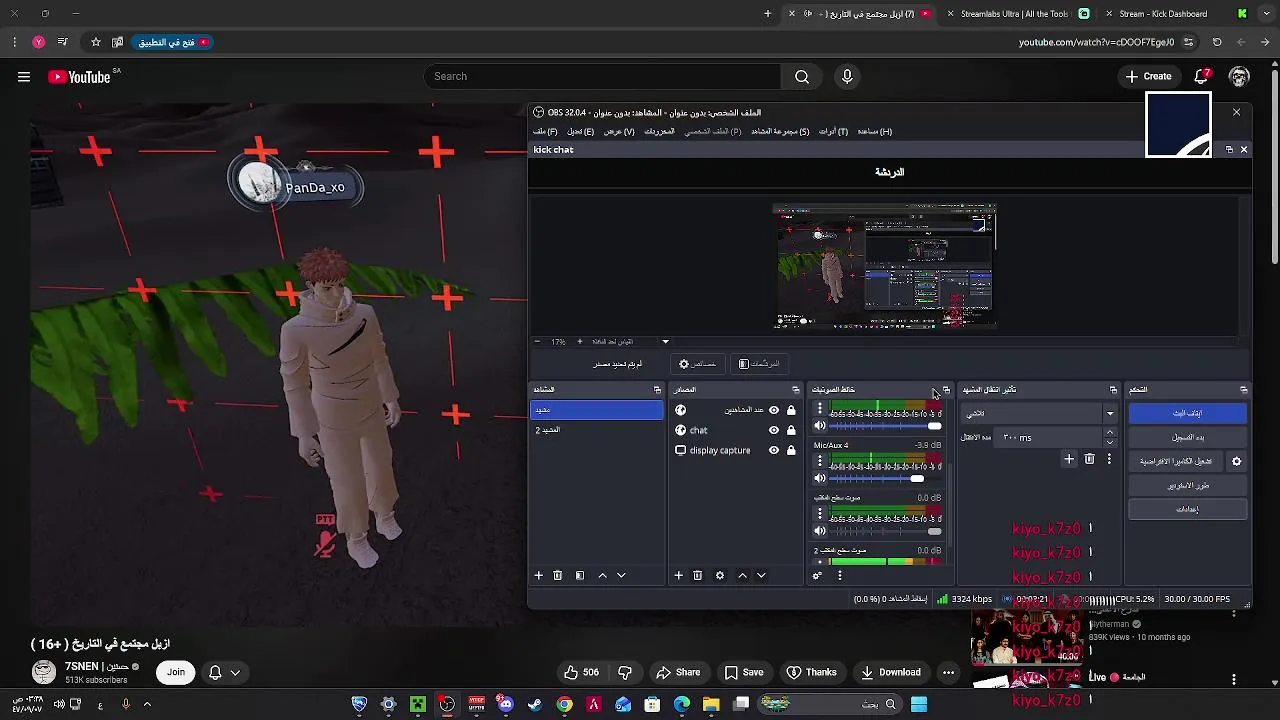Move selected scene down
1280x720 pixels.
pyautogui.click(x=621, y=576)
